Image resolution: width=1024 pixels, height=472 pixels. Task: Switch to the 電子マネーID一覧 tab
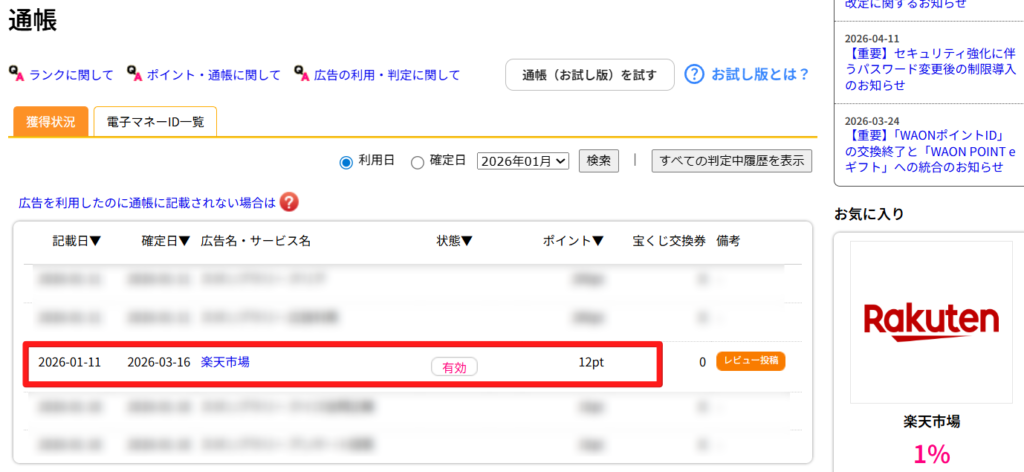tap(155, 122)
